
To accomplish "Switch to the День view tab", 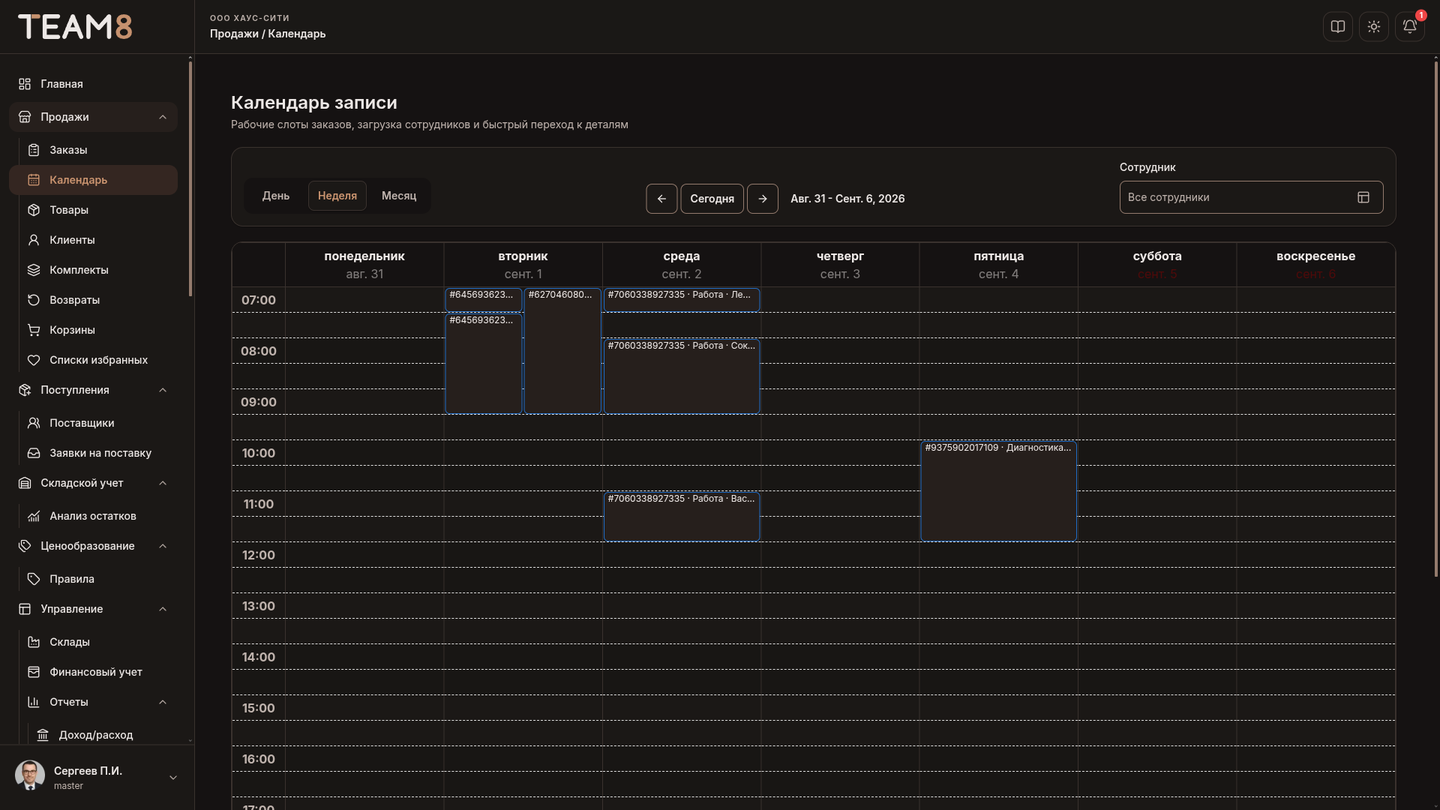I will pos(276,196).
